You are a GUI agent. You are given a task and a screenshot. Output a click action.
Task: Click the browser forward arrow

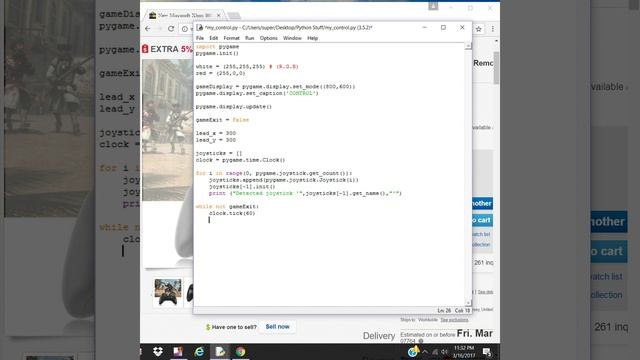[x=160, y=29]
